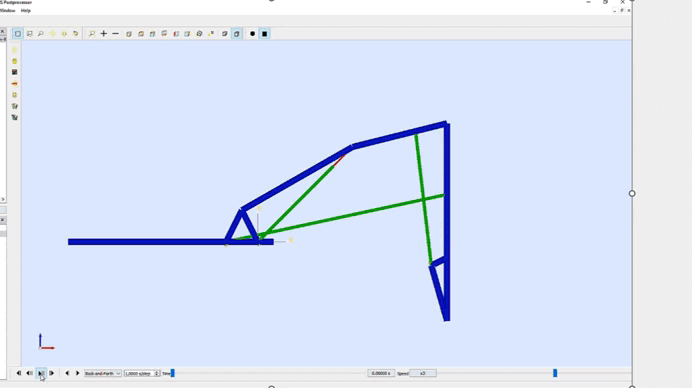Select the rectangle selection tool
692x388 pixels.
[x=18, y=34]
